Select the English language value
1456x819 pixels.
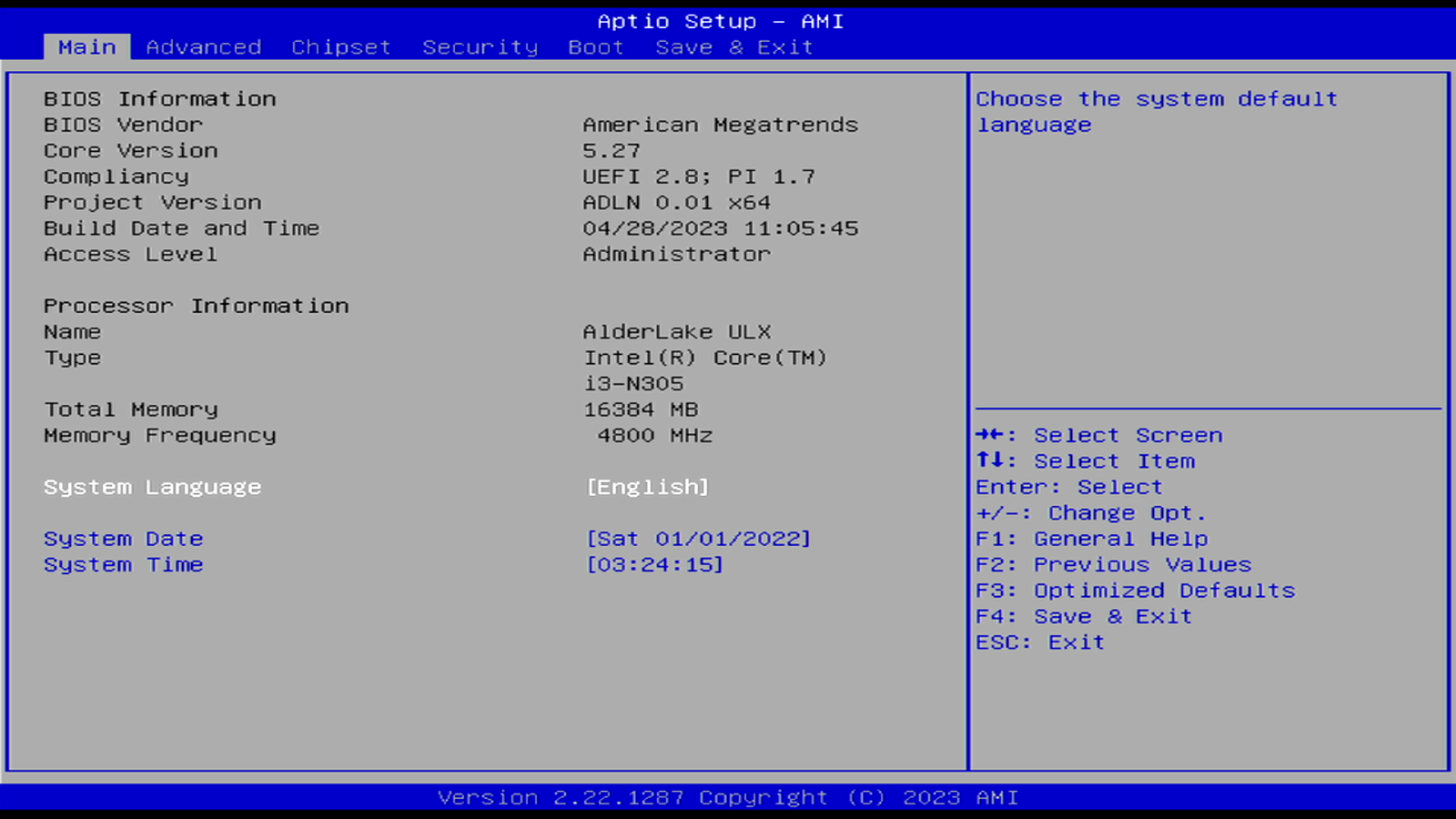pyautogui.click(x=649, y=487)
